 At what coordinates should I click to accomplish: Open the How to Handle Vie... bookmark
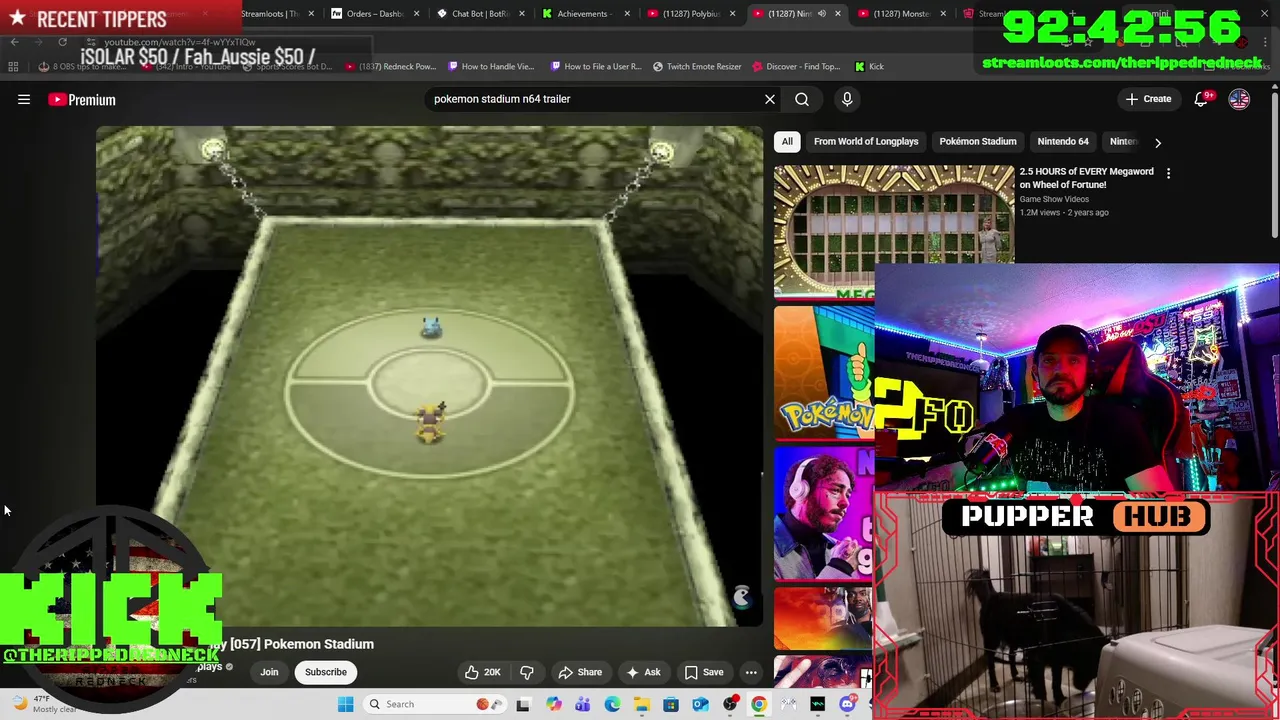[x=491, y=67]
